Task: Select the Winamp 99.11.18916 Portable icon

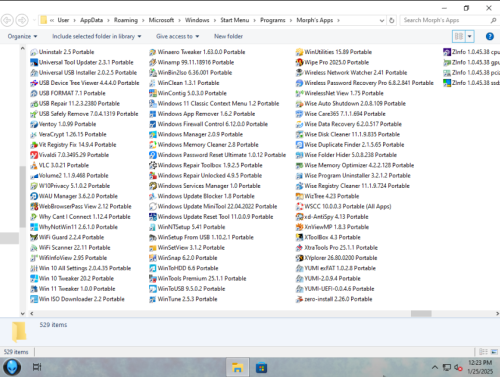Action: [x=153, y=62]
